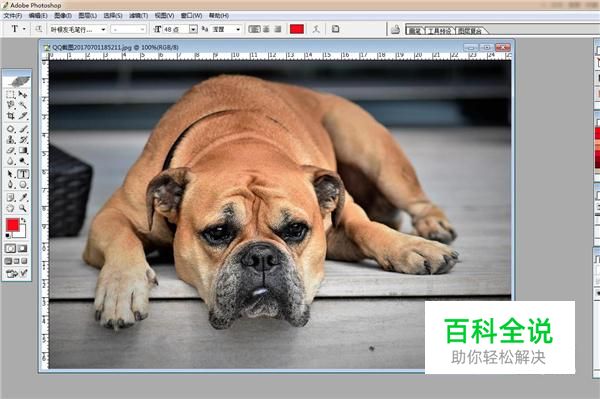Select the Slice tool
This screenshot has height=399, width=600.
pyautogui.click(x=23, y=115)
